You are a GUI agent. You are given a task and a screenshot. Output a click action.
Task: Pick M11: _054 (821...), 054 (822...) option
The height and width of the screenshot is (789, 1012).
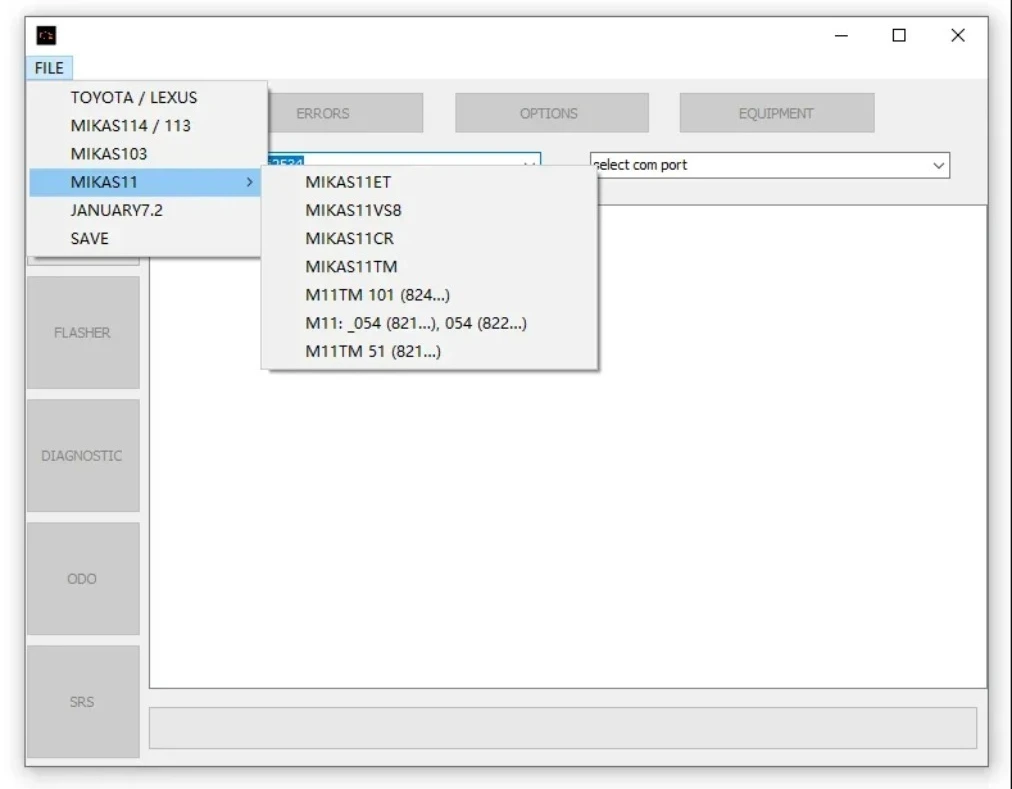click(429, 323)
